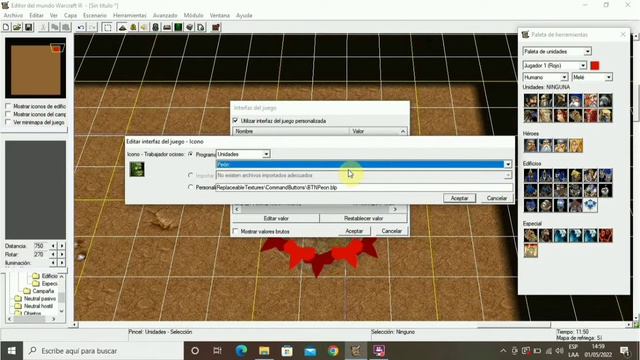The height and width of the screenshot is (360, 640).
Task: Select the Campaña folder in tree
Action: coord(43,291)
